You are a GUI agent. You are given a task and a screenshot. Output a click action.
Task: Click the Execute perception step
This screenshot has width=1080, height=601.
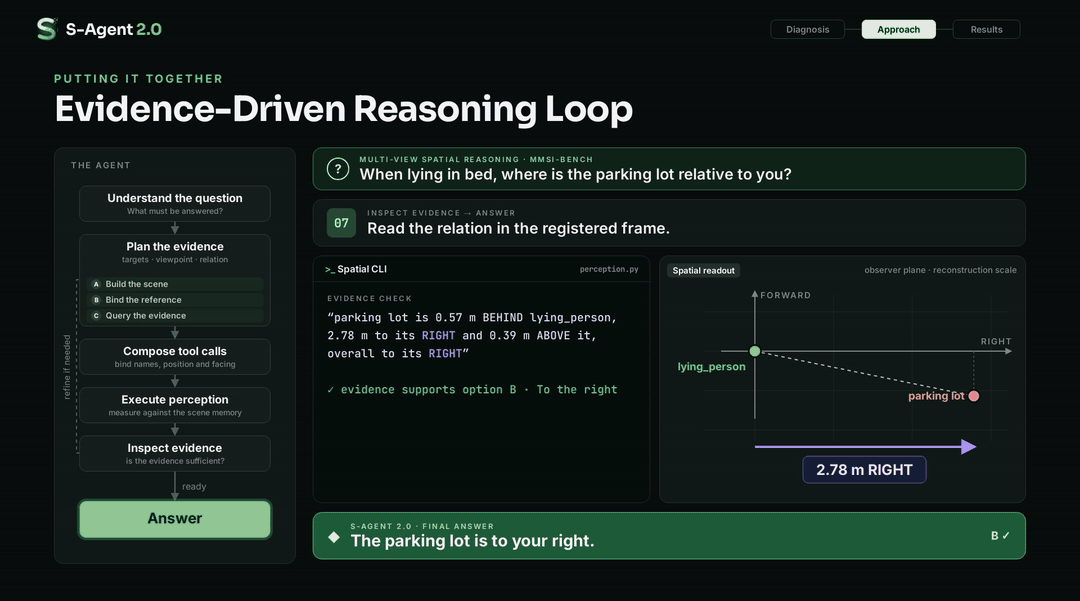coord(175,405)
